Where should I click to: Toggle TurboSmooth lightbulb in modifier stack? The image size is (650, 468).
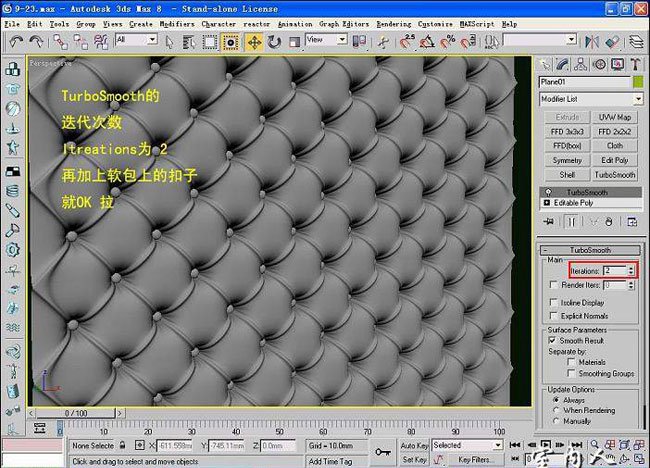pyautogui.click(x=548, y=192)
